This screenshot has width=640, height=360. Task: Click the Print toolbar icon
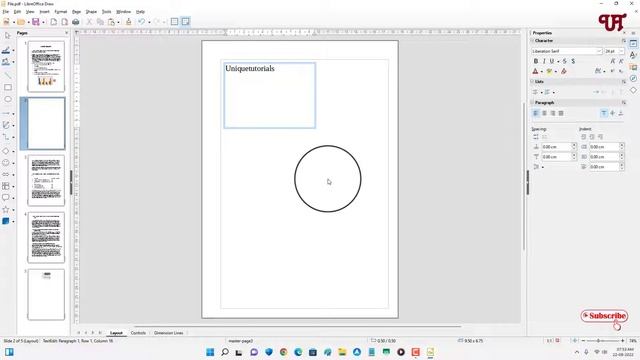pos(76,22)
